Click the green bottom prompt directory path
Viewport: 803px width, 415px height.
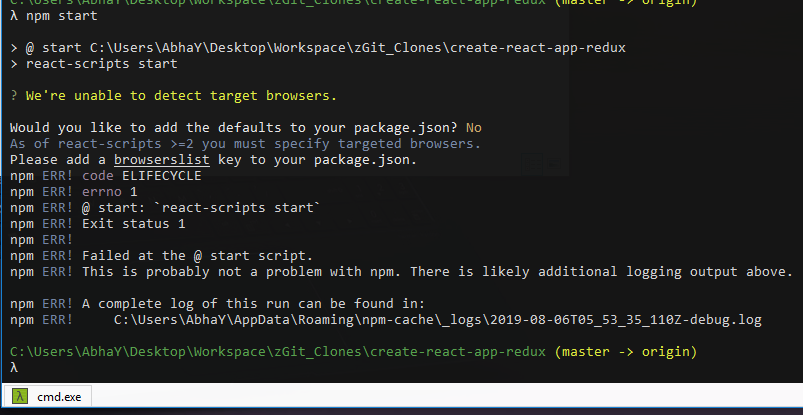(x=278, y=352)
